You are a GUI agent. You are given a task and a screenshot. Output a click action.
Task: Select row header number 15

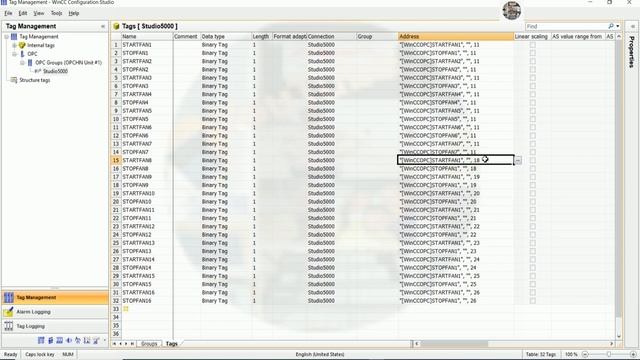click(116, 160)
